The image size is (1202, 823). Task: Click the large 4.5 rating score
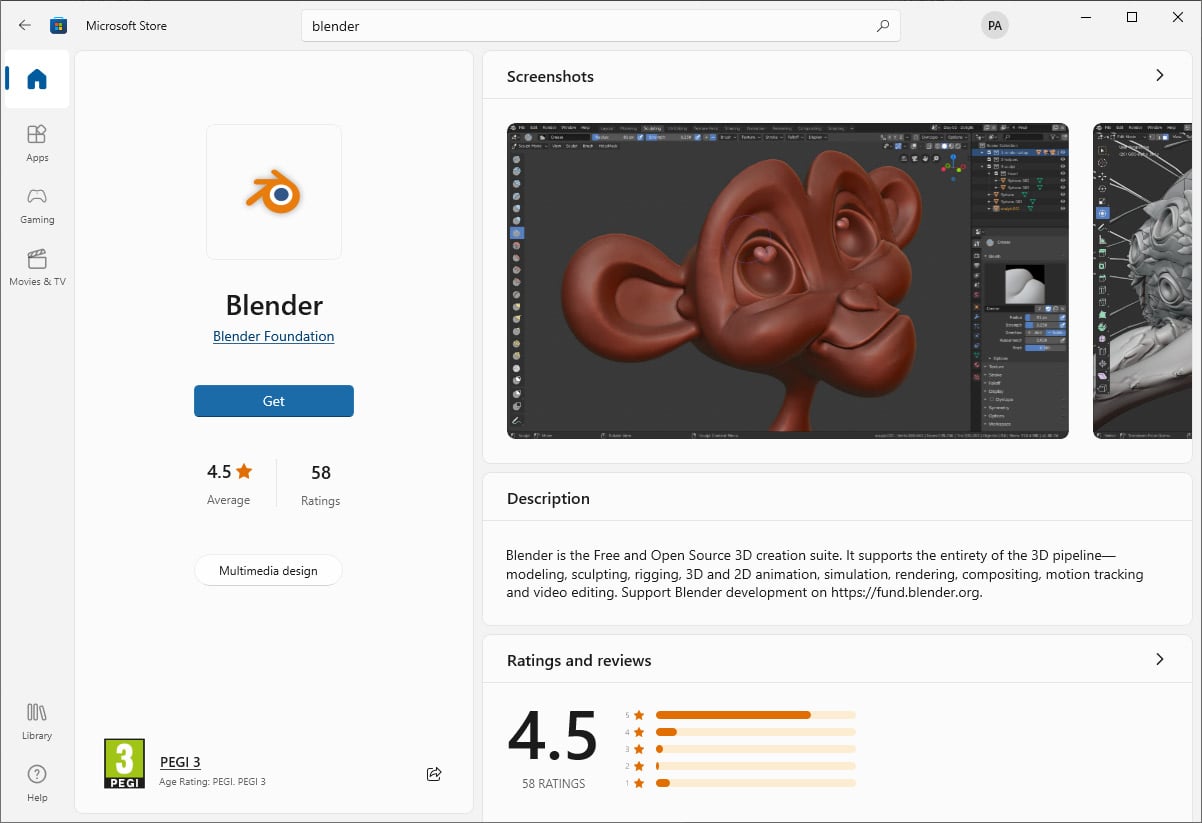(x=552, y=736)
